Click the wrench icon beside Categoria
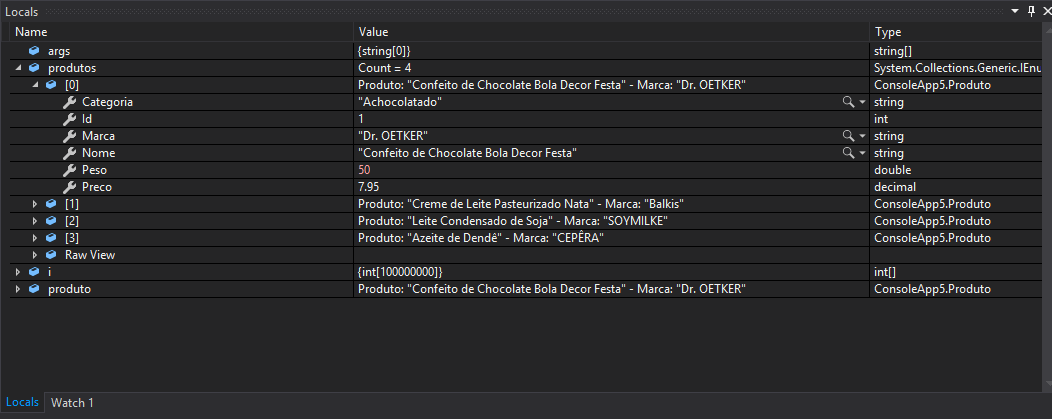 click(x=69, y=102)
